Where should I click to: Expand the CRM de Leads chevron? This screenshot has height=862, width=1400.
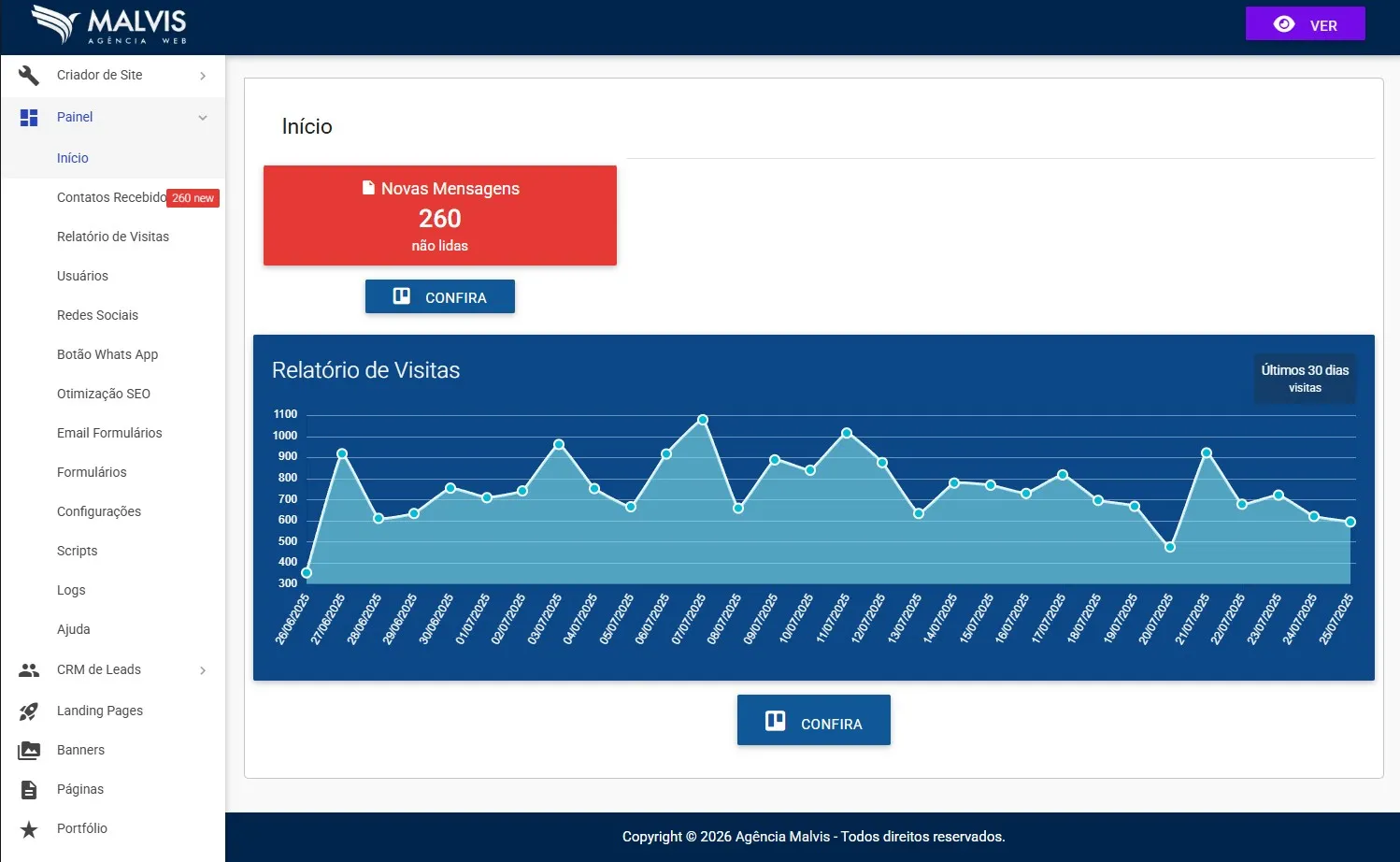(x=203, y=670)
